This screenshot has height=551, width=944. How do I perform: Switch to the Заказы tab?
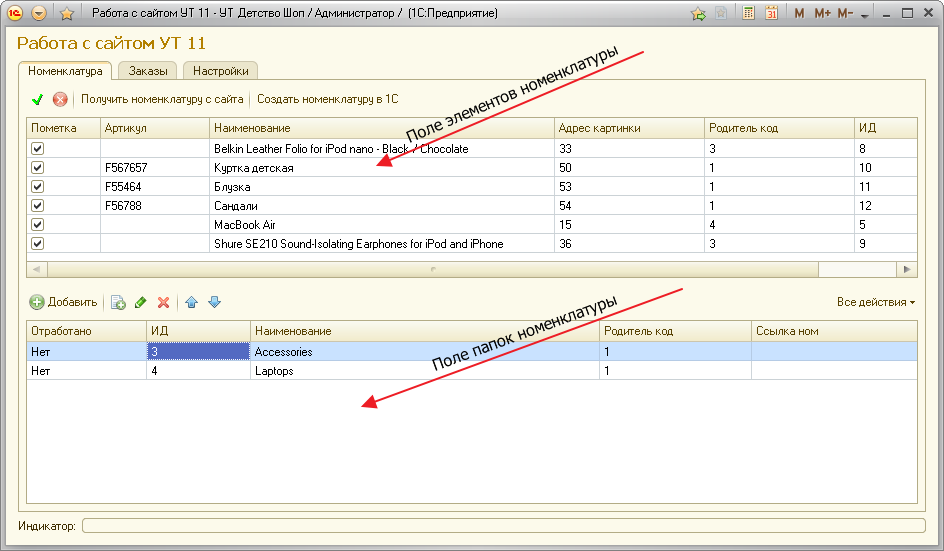click(148, 71)
